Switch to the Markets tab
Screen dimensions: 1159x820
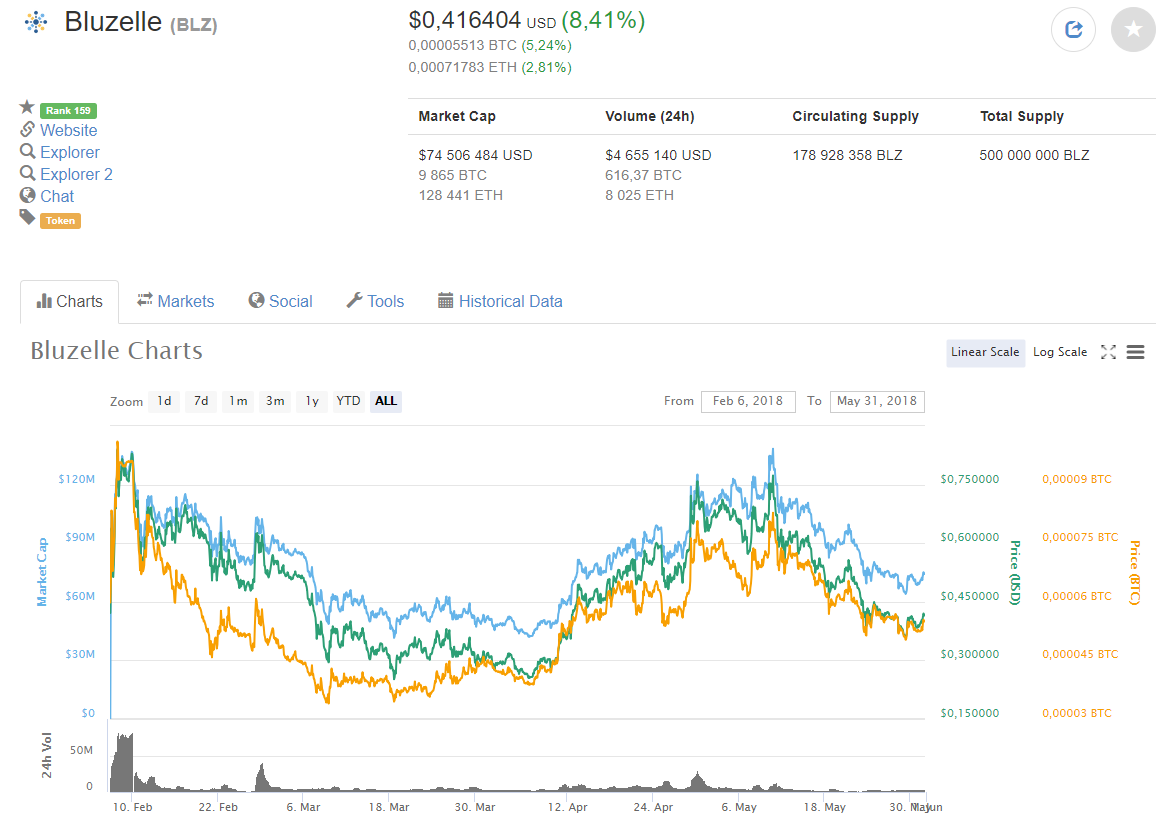[x=175, y=302]
